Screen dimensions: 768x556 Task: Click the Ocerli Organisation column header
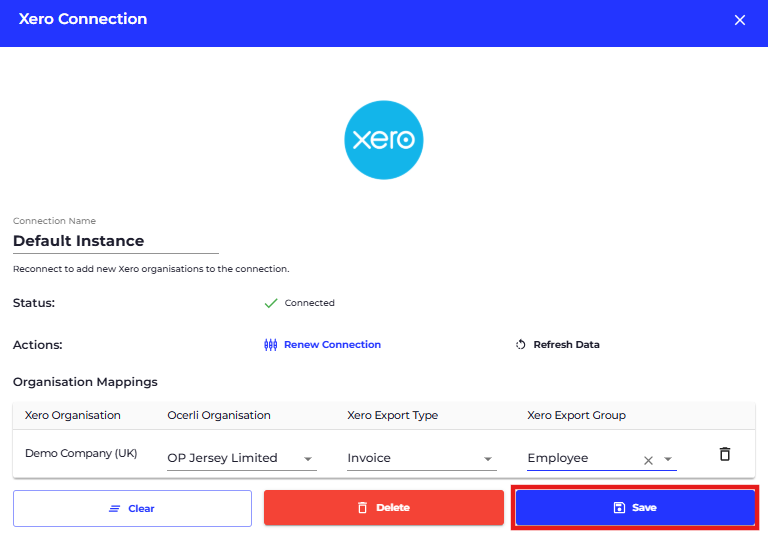click(219, 415)
